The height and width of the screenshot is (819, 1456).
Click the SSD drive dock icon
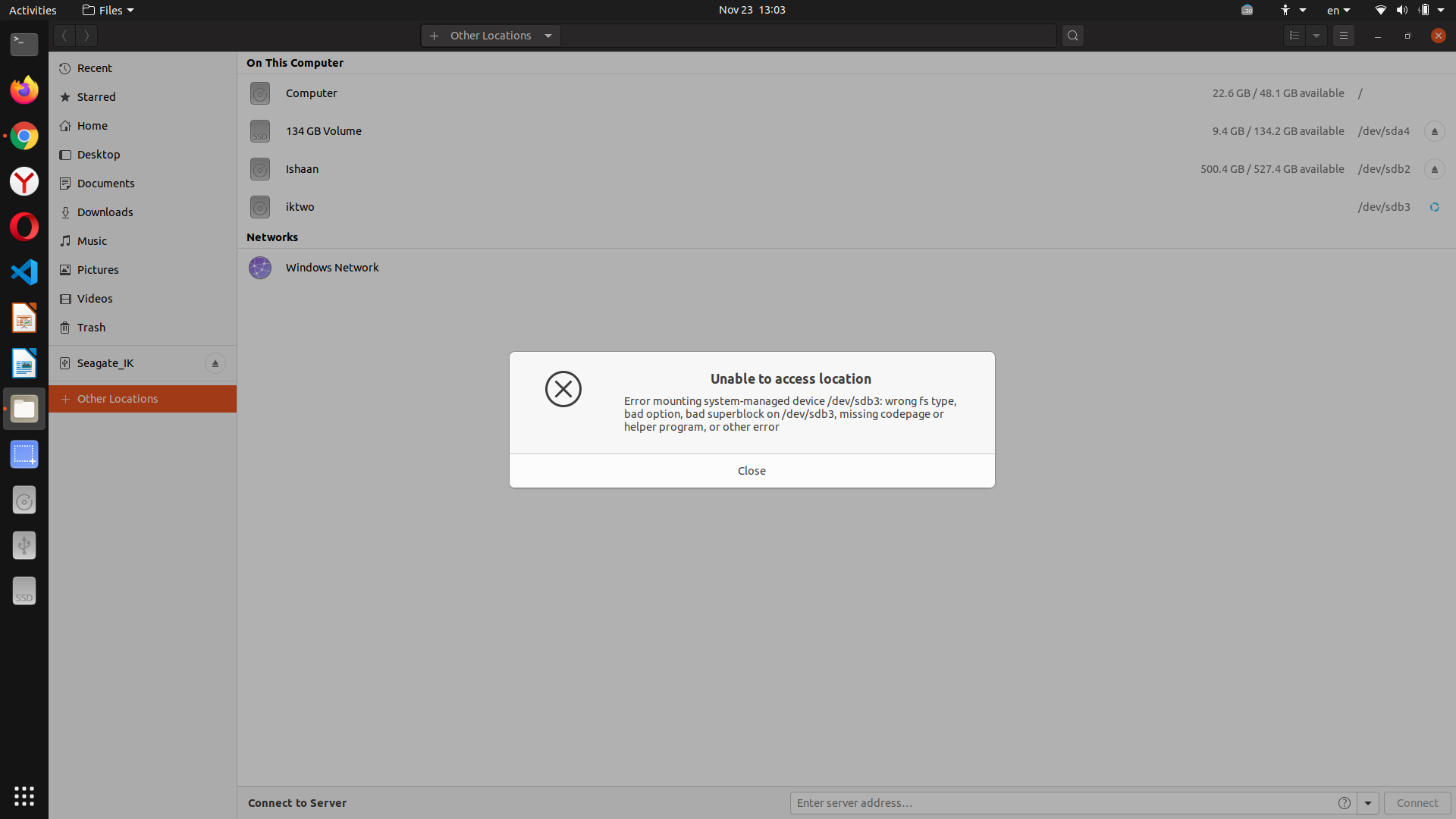24,591
